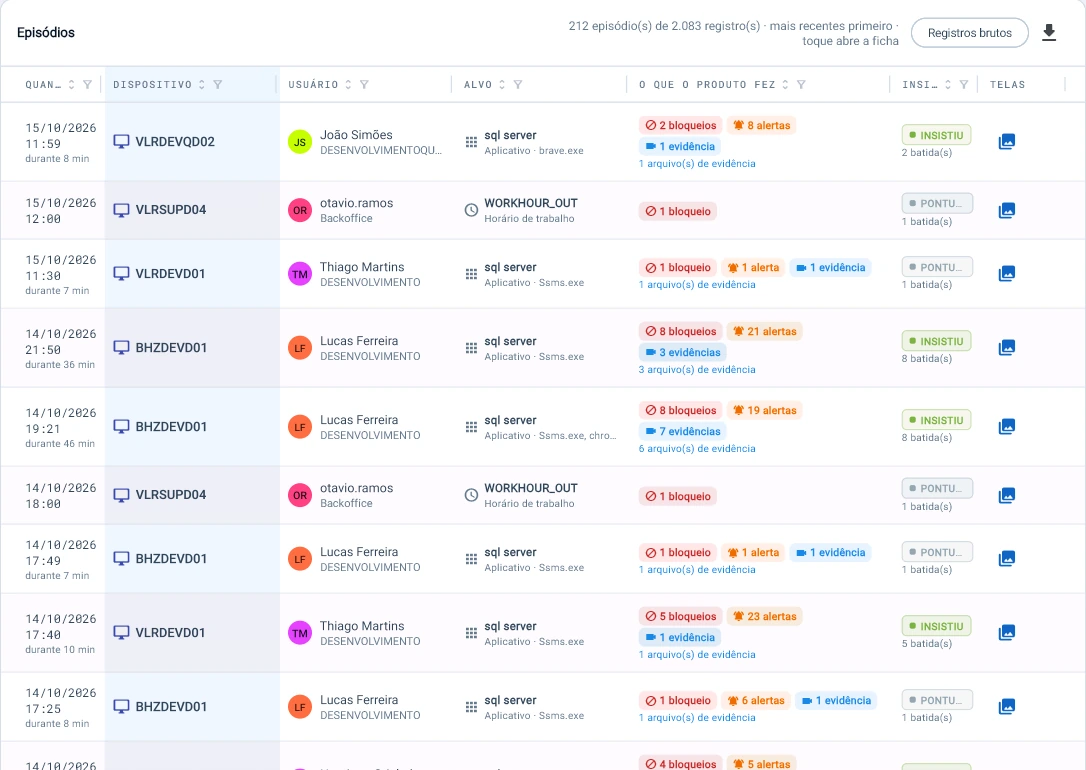Click the 5 bloqueios badge

coord(681,616)
